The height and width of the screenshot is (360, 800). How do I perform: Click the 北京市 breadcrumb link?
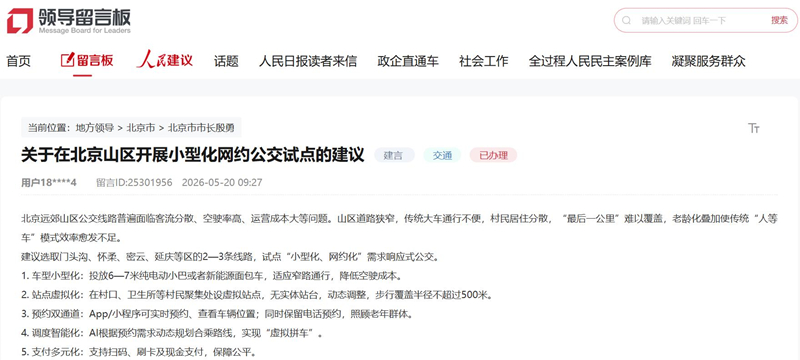(141, 127)
